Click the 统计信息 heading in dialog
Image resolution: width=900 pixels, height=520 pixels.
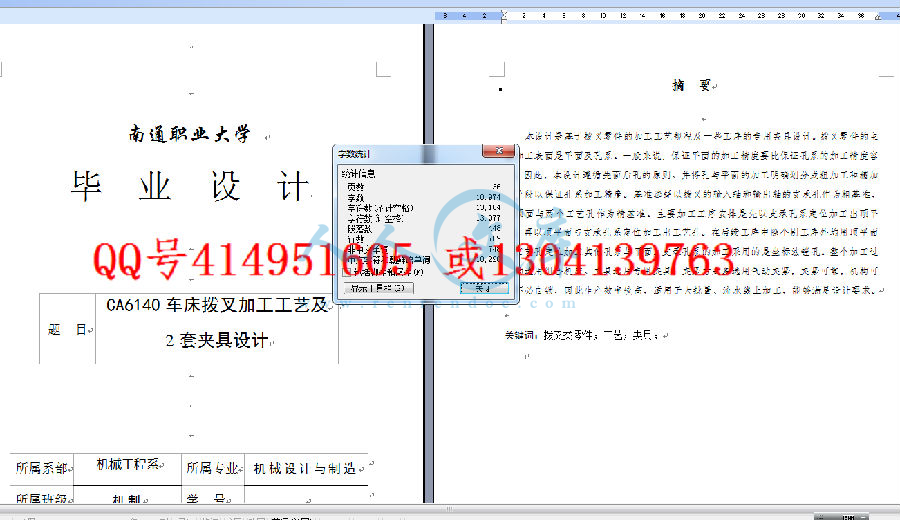coord(358,173)
